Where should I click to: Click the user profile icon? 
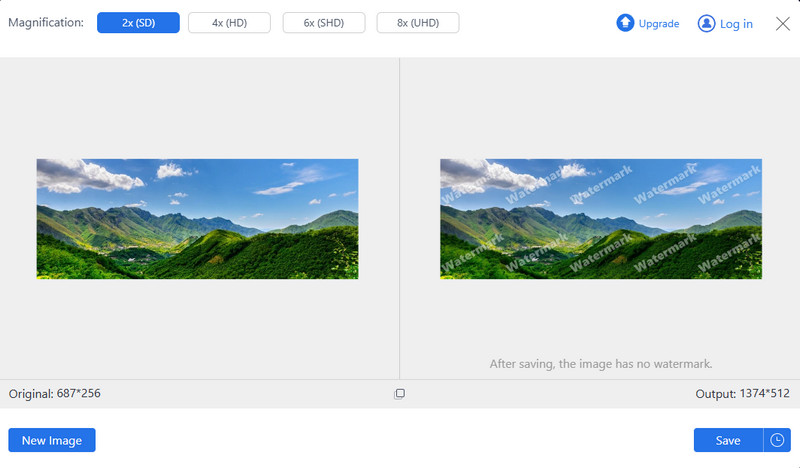[x=706, y=23]
